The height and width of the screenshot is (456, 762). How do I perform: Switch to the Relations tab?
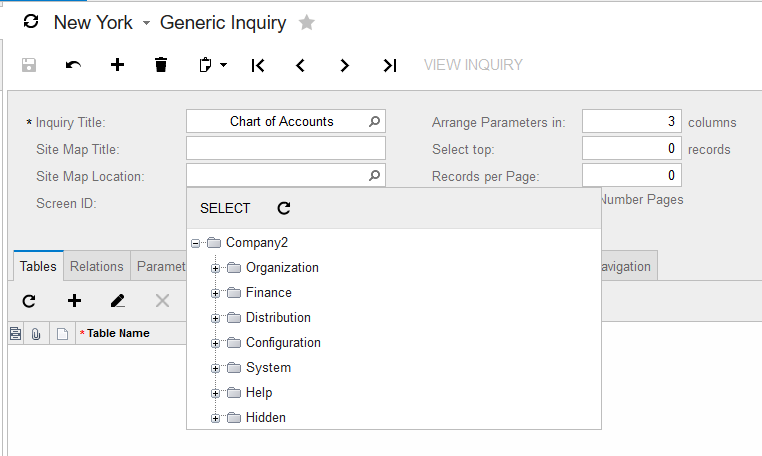point(97,266)
